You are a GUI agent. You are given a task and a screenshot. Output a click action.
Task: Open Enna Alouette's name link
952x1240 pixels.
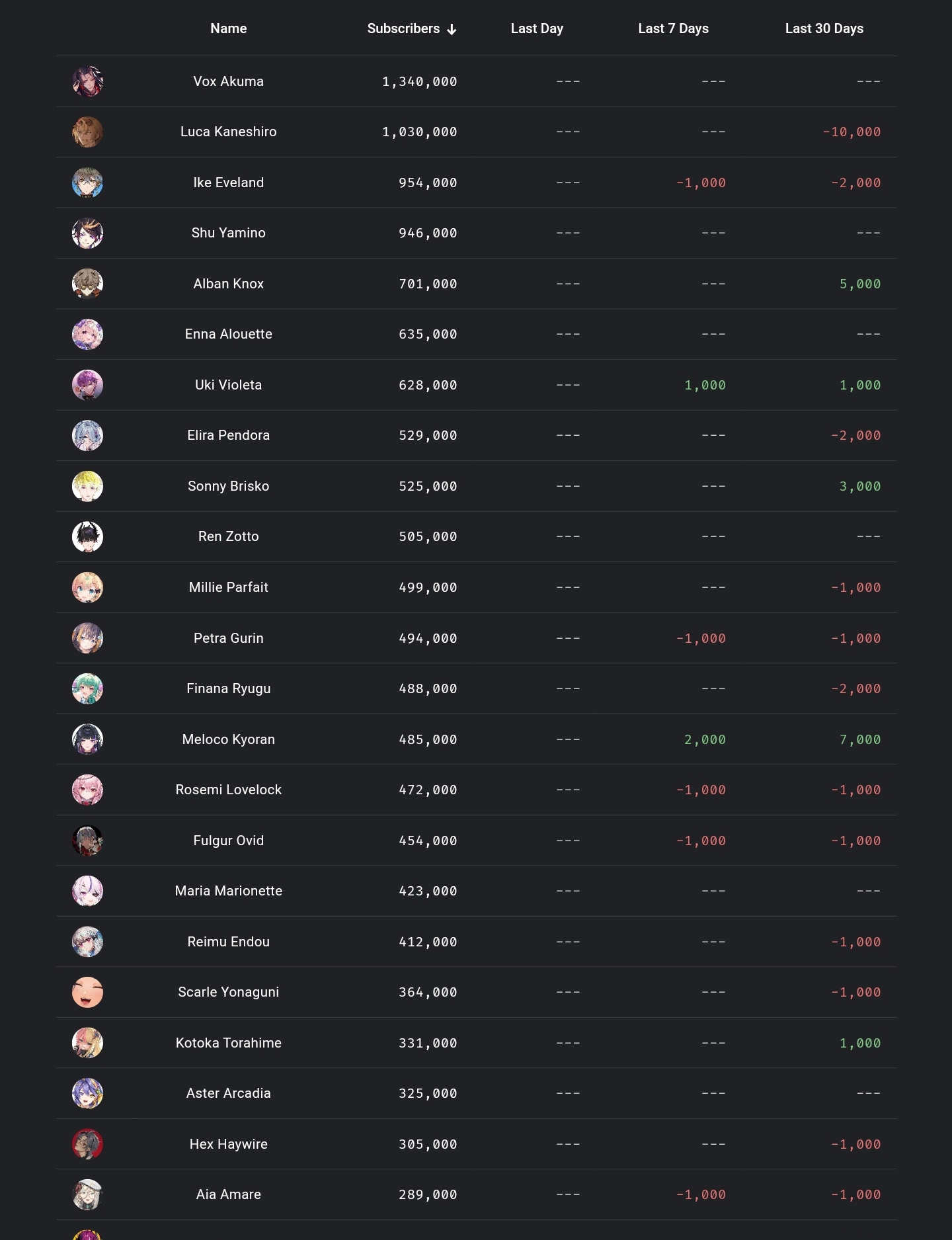coord(229,334)
